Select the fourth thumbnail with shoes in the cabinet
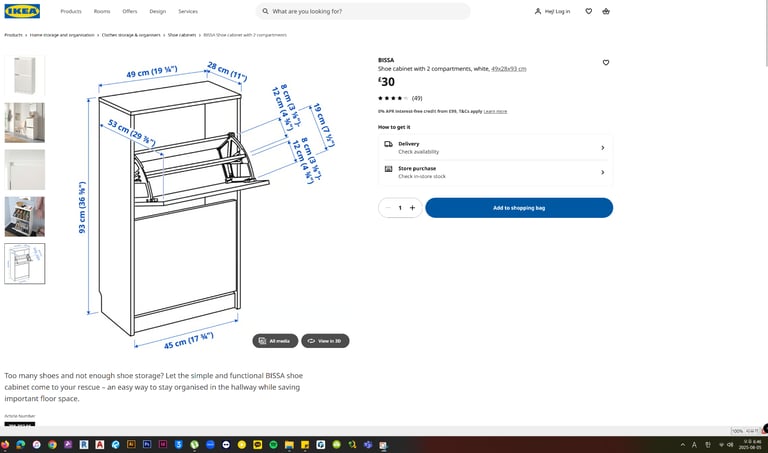The image size is (768, 453). pos(24,216)
